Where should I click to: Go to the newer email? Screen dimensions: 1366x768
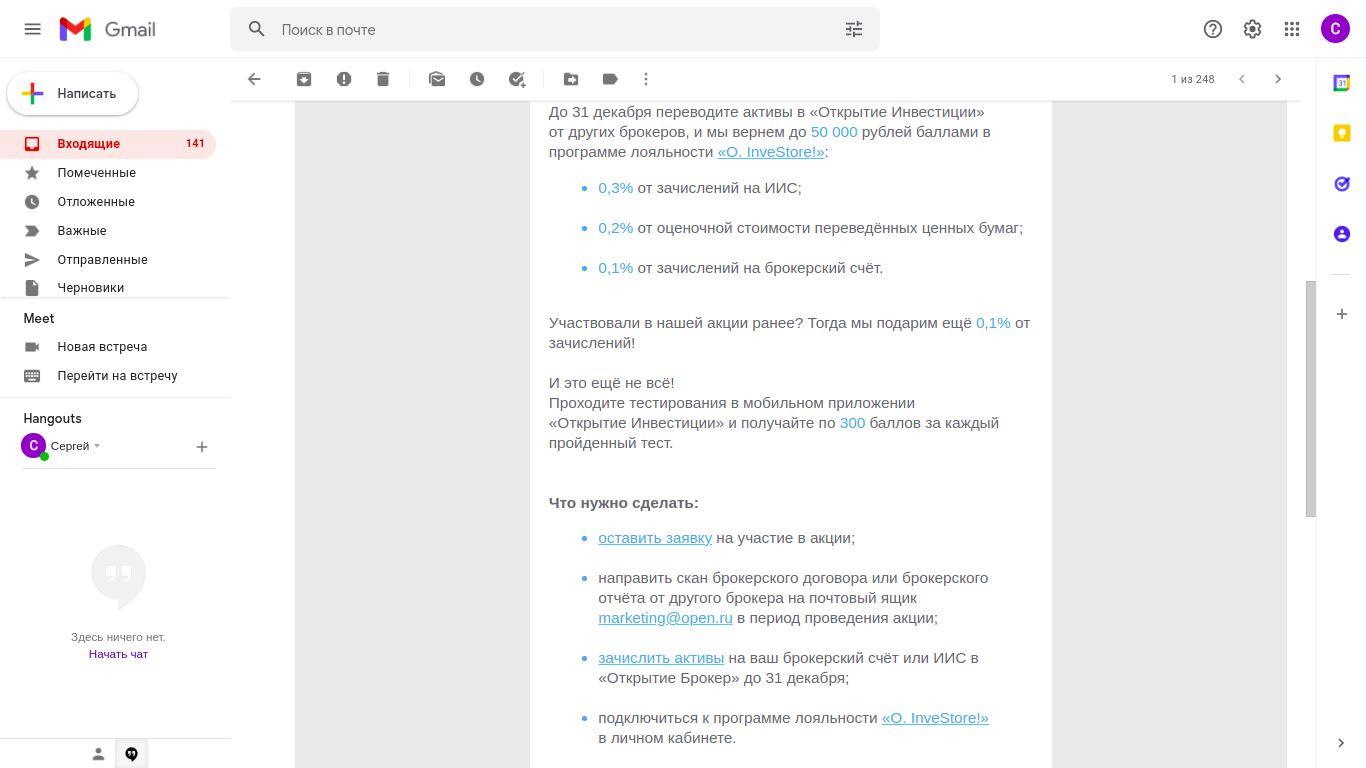pos(1242,79)
